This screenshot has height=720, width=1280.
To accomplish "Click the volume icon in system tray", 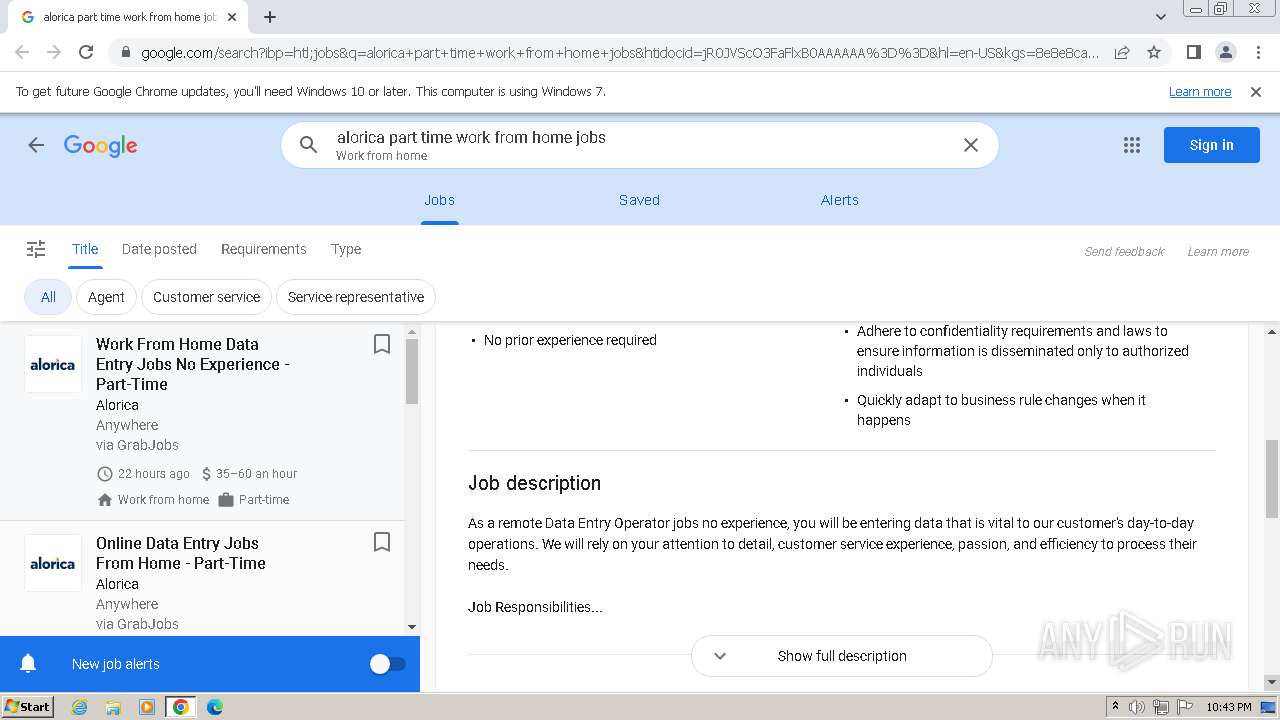I will click(x=1137, y=707).
